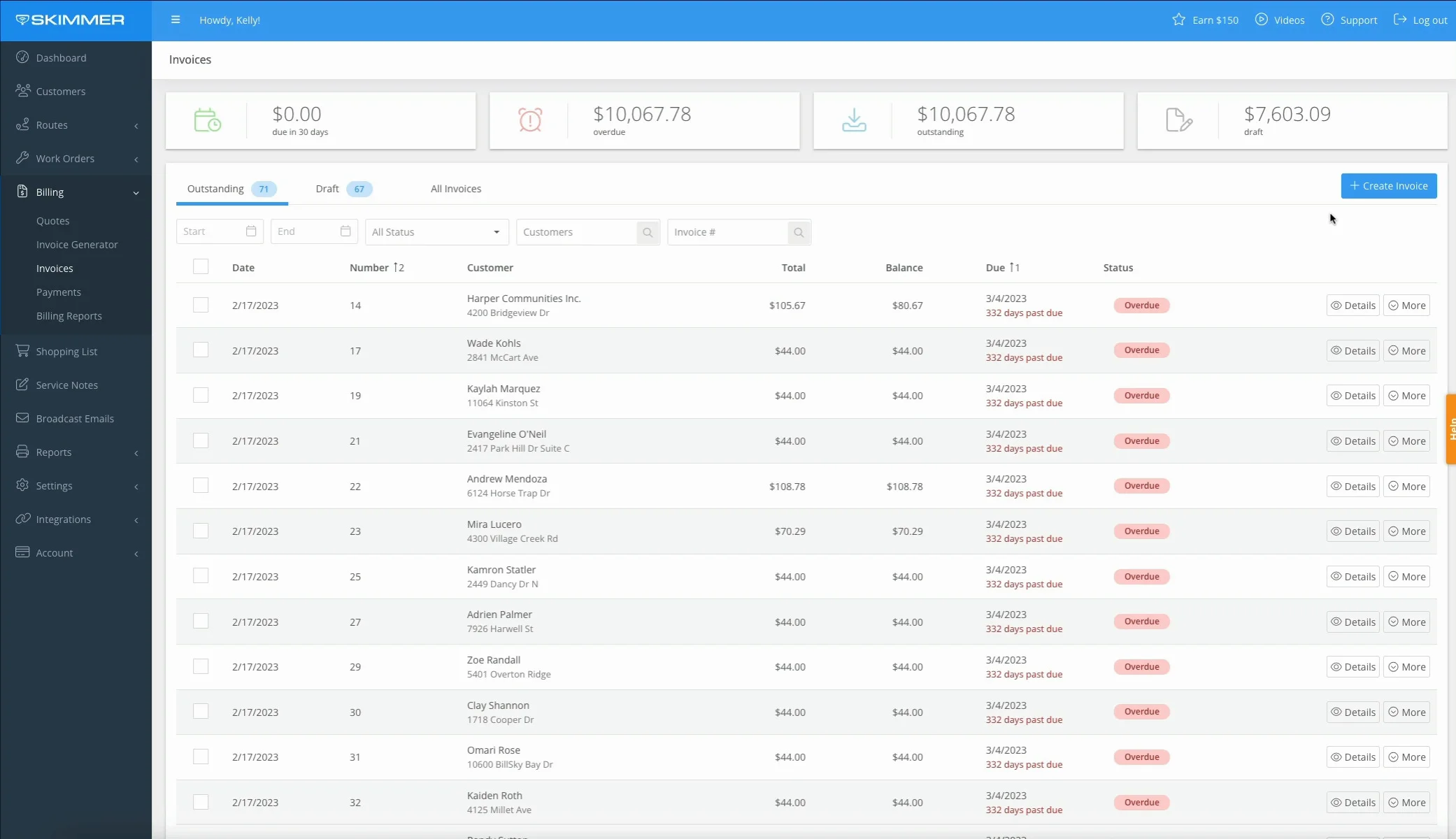Expand the Reports submenu chevron
The width and height of the screenshot is (1456, 839).
[136, 453]
